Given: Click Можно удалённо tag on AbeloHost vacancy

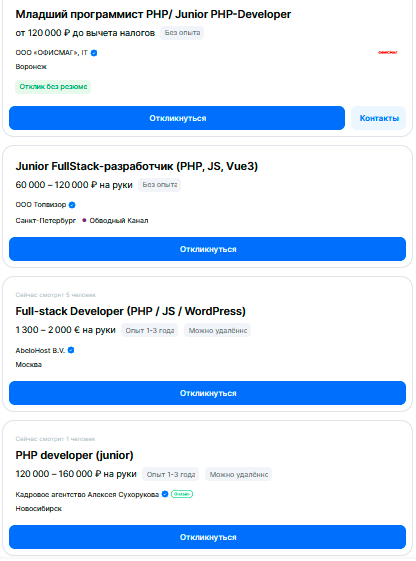Looking at the screenshot, I should pos(217,331).
